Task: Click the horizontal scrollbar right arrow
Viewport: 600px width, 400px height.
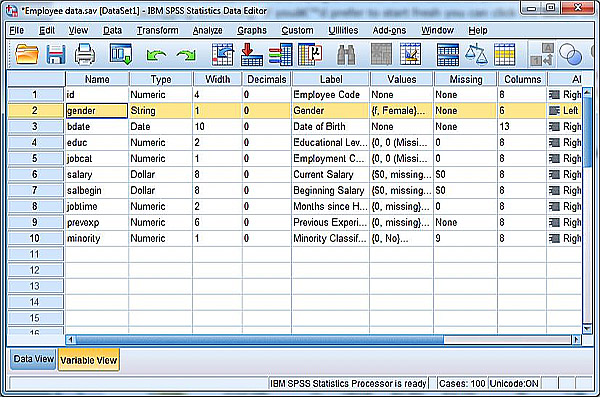Action: tap(576, 340)
